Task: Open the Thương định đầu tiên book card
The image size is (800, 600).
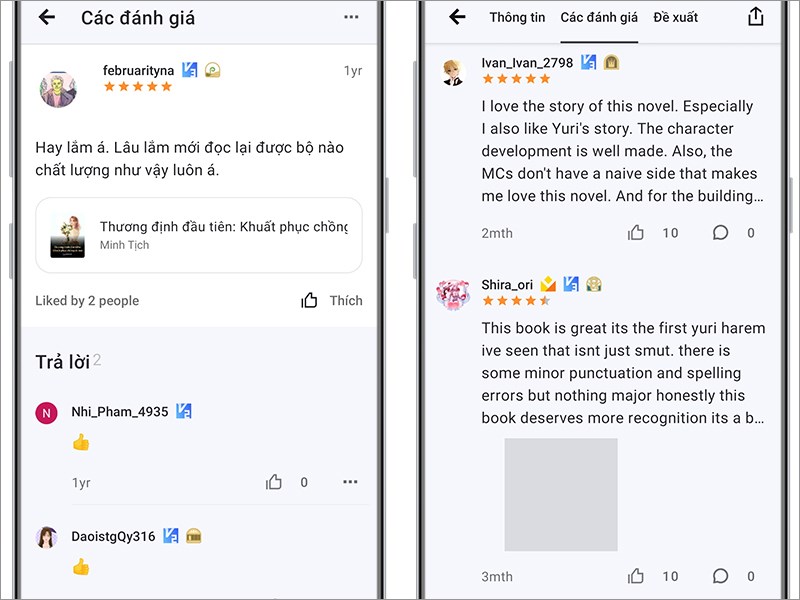Action: click(198, 235)
